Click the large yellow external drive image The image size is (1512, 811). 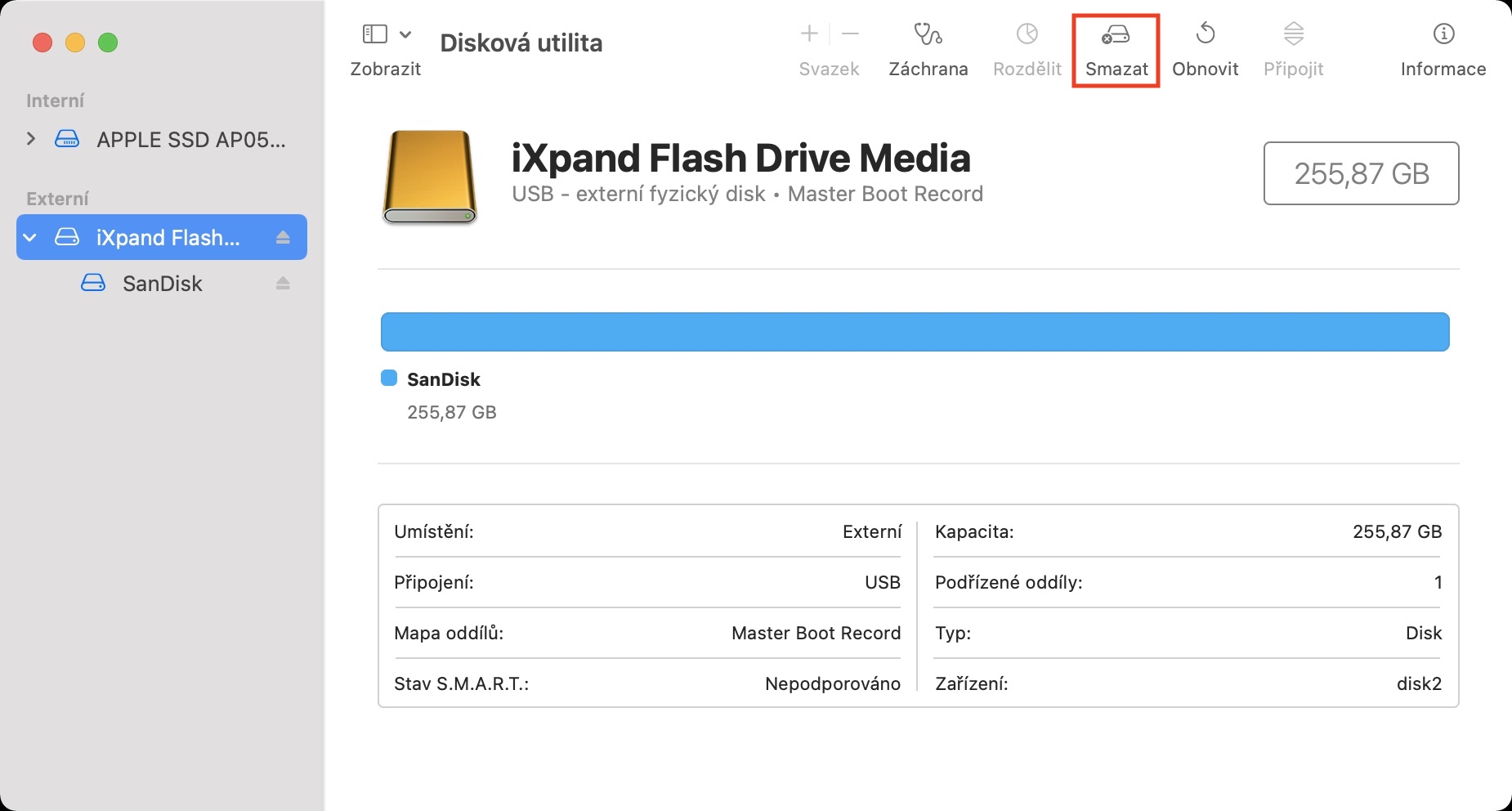coord(429,177)
